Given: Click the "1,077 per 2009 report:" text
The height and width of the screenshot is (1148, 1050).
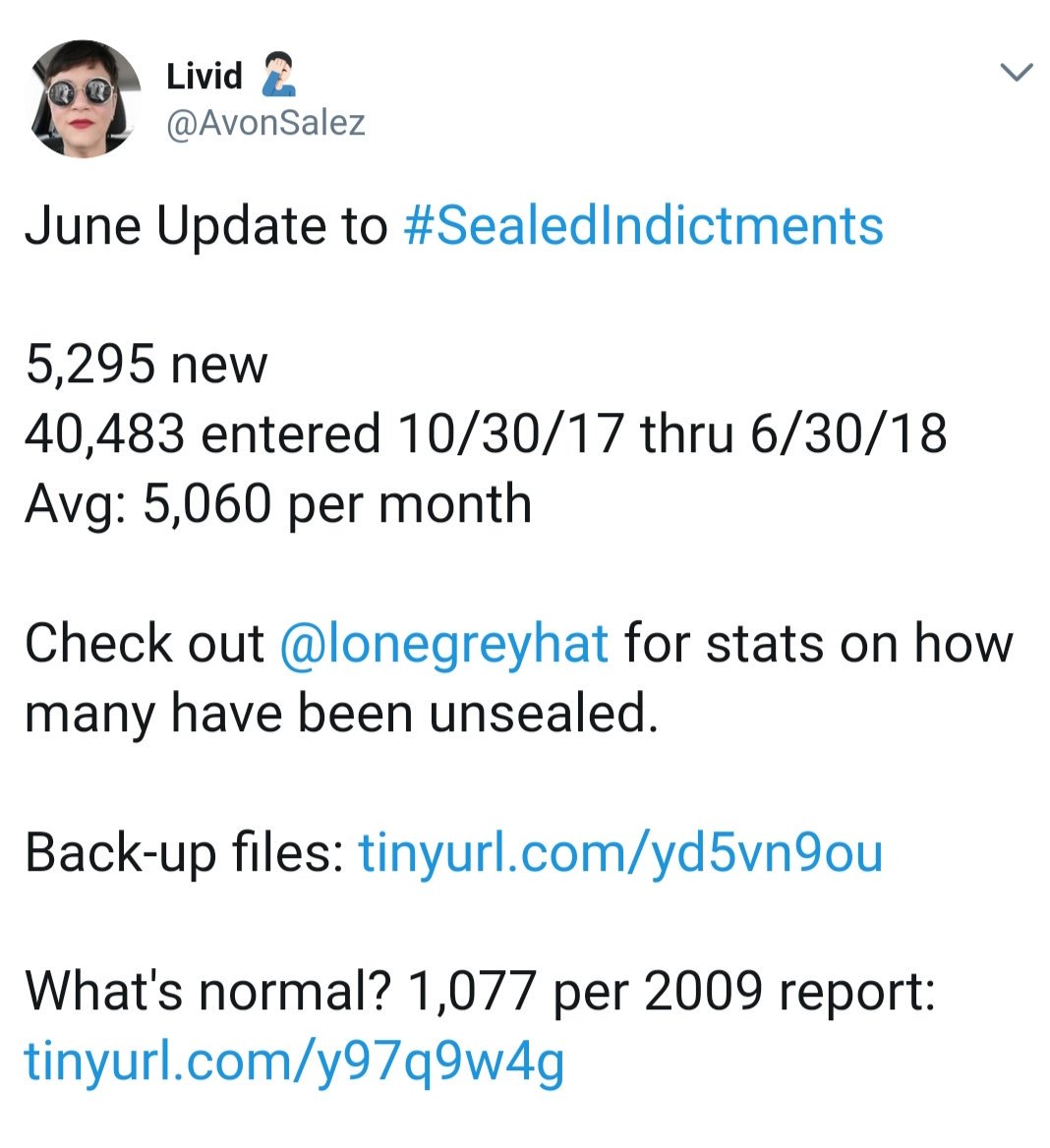Looking at the screenshot, I should [670, 991].
